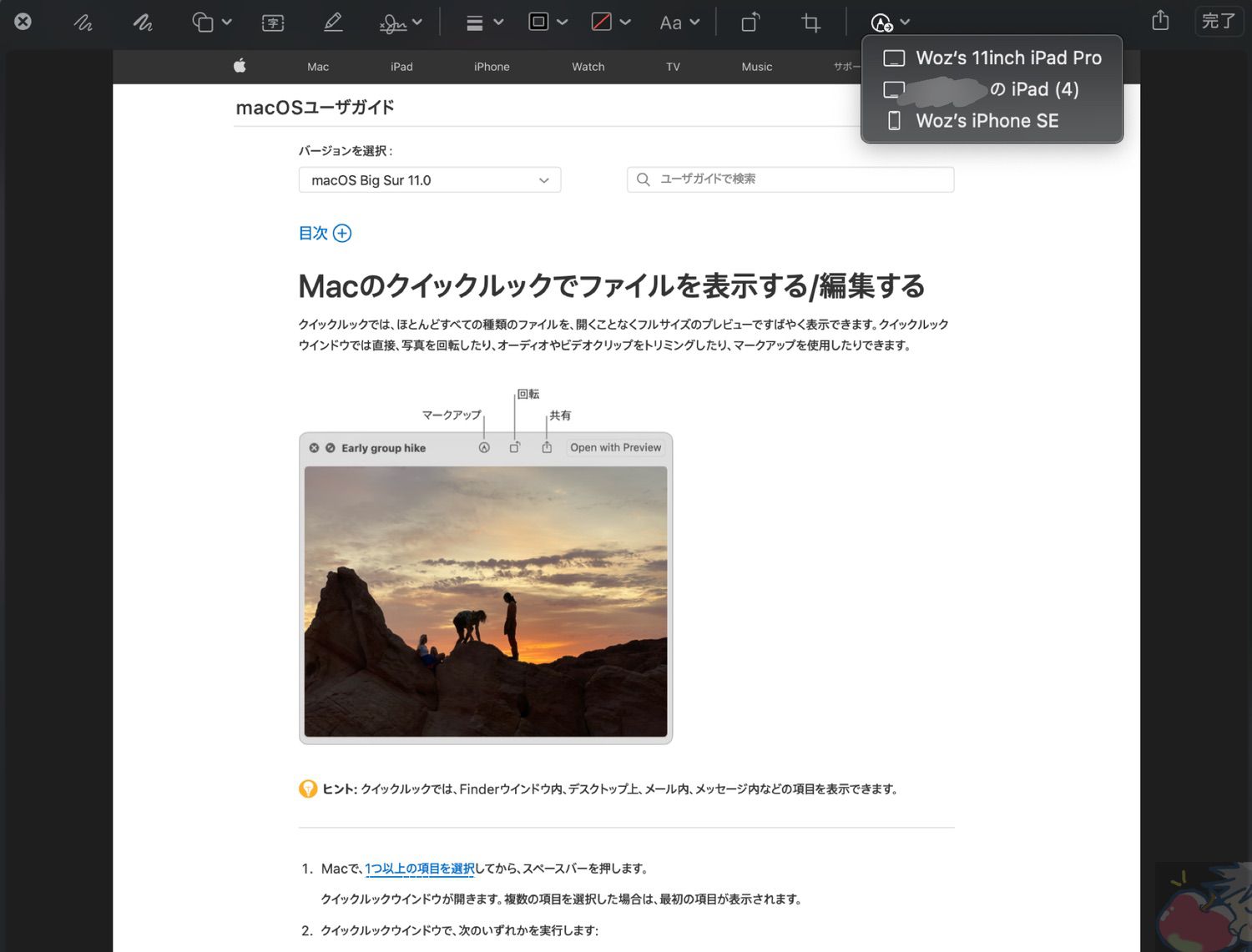
Task: Click the Markup icon in illustrated window
Action: point(484,448)
